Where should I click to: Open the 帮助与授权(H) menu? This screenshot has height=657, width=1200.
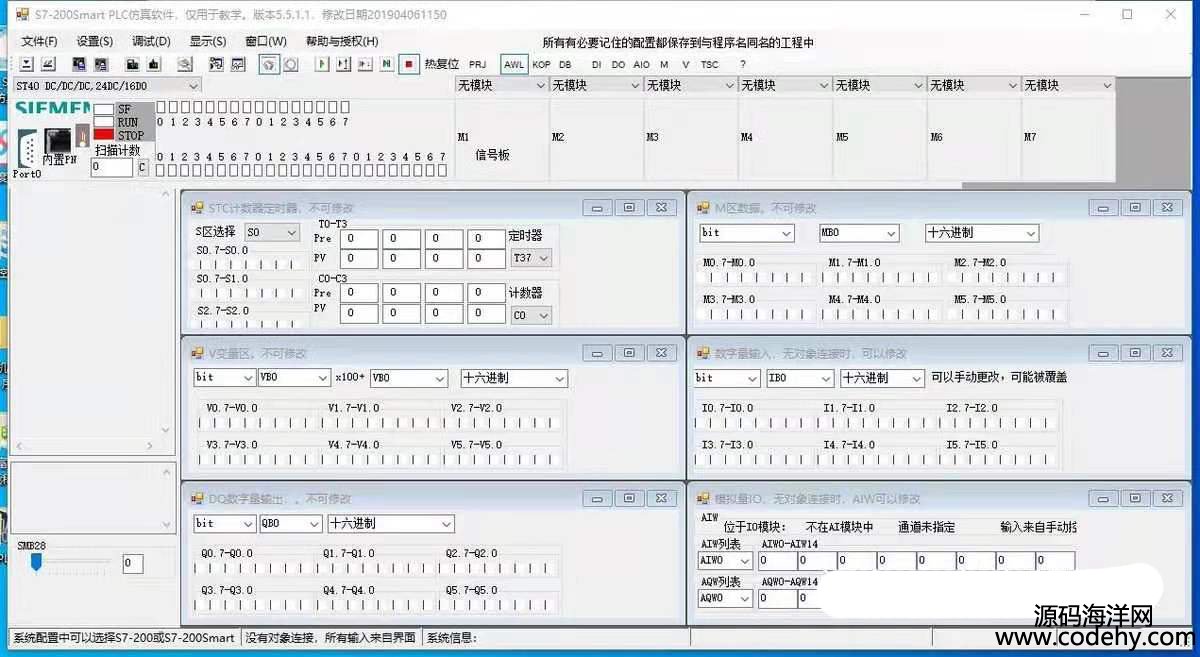click(342, 42)
